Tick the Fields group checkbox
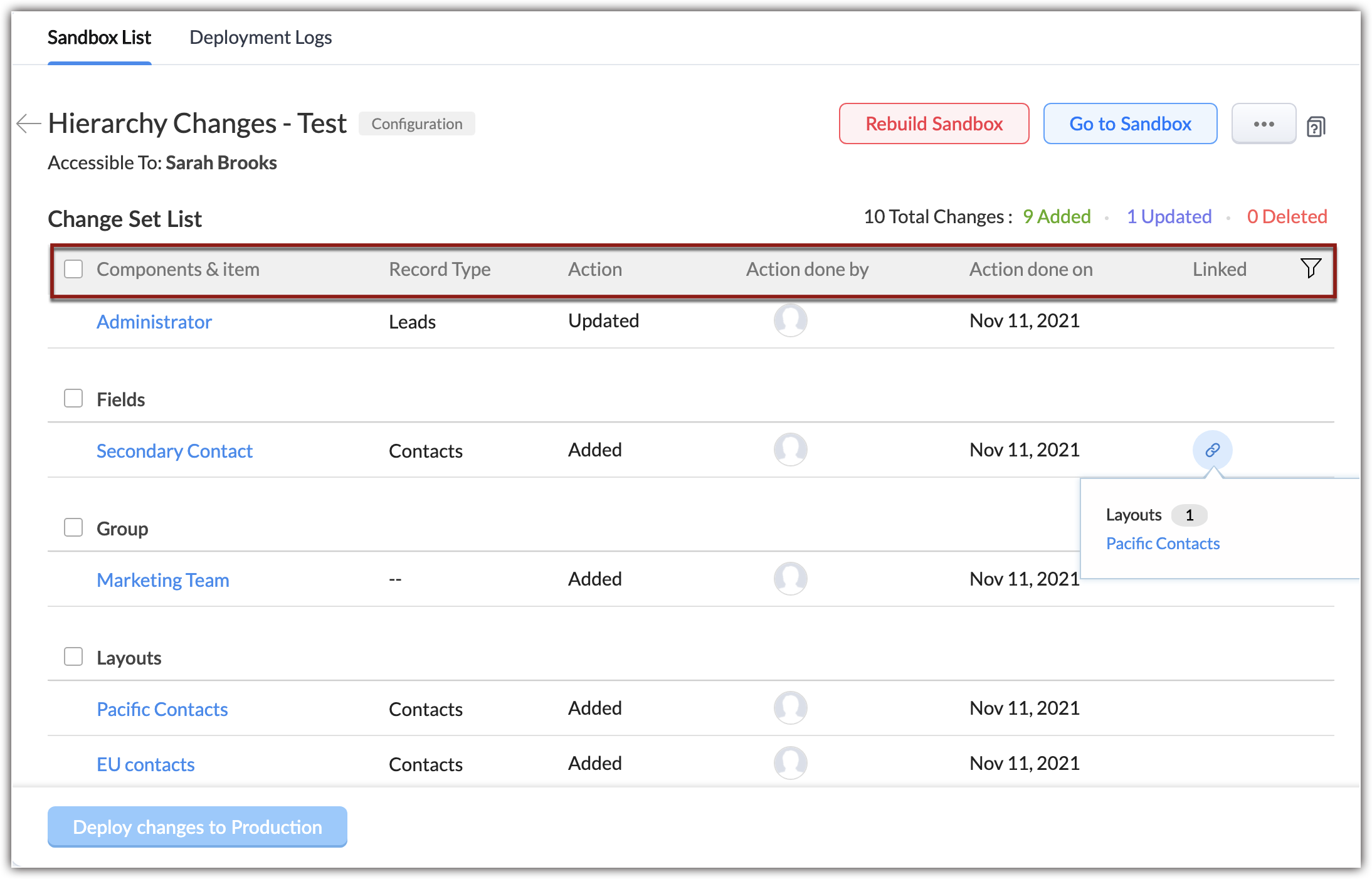 pos(73,399)
